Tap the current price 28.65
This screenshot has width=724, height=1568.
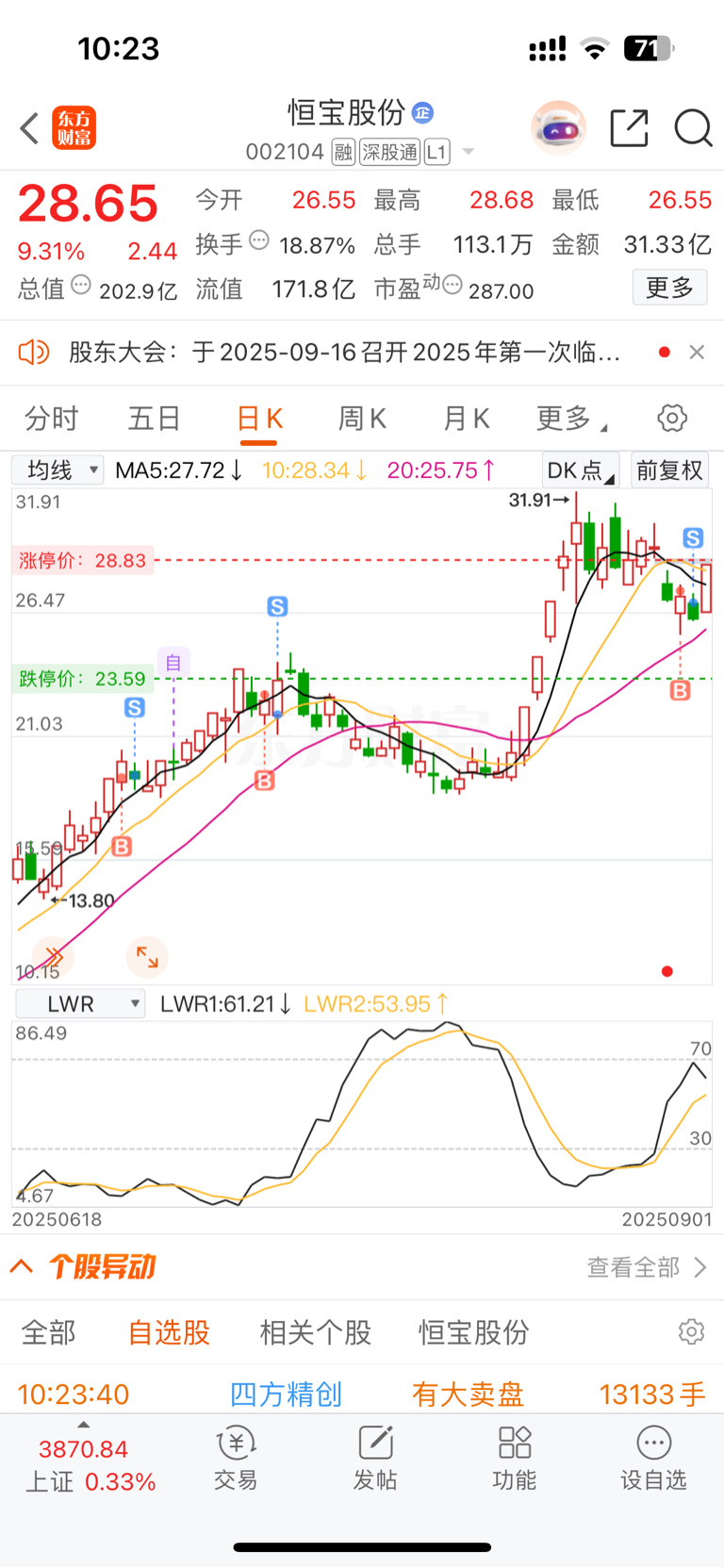point(88,203)
